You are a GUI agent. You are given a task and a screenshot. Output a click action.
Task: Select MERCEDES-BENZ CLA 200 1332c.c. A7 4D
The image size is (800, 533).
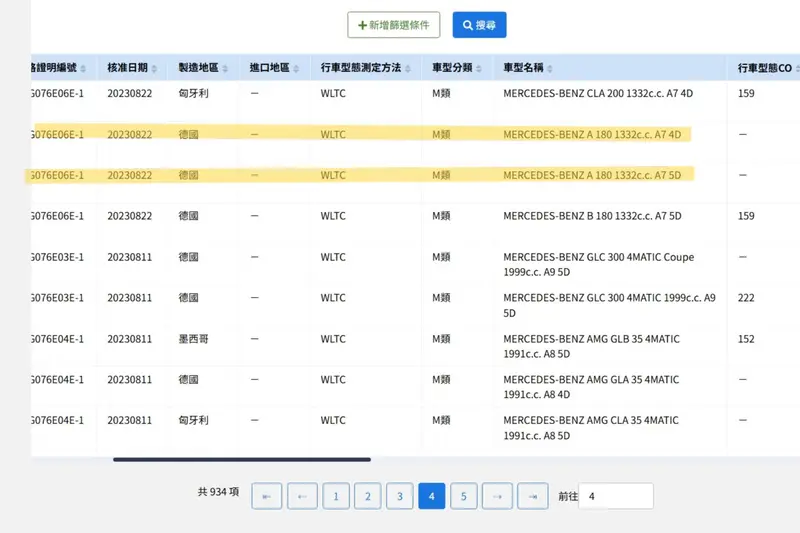[x=598, y=93]
